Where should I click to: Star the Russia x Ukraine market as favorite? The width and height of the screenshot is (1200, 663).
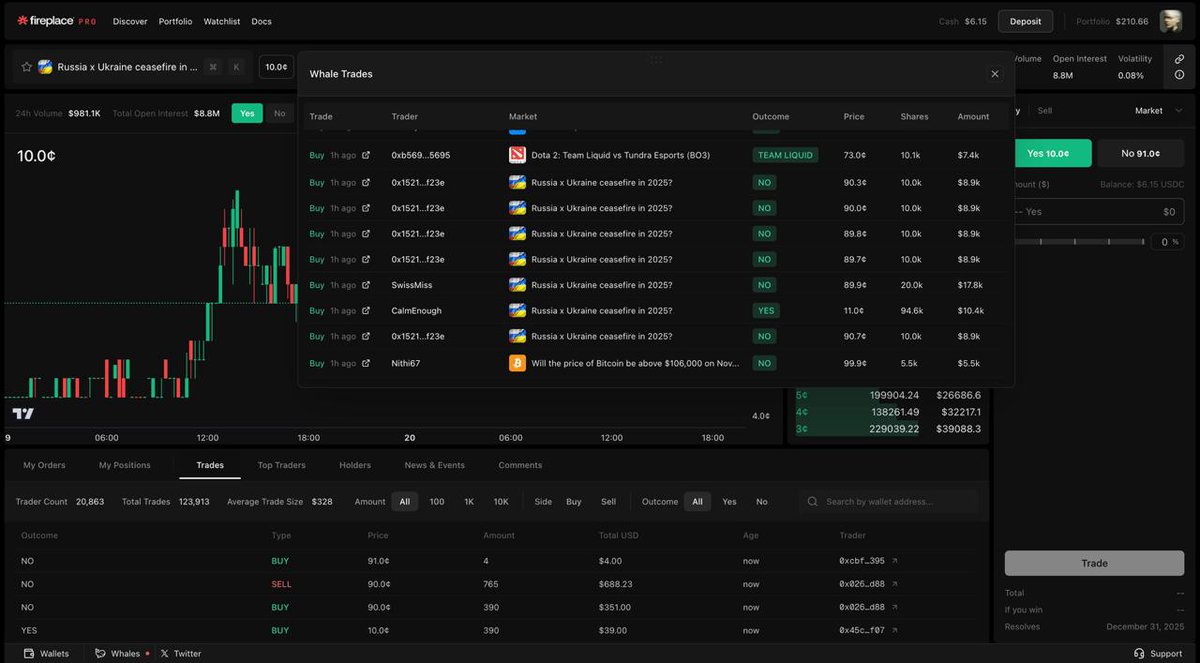(x=26, y=67)
